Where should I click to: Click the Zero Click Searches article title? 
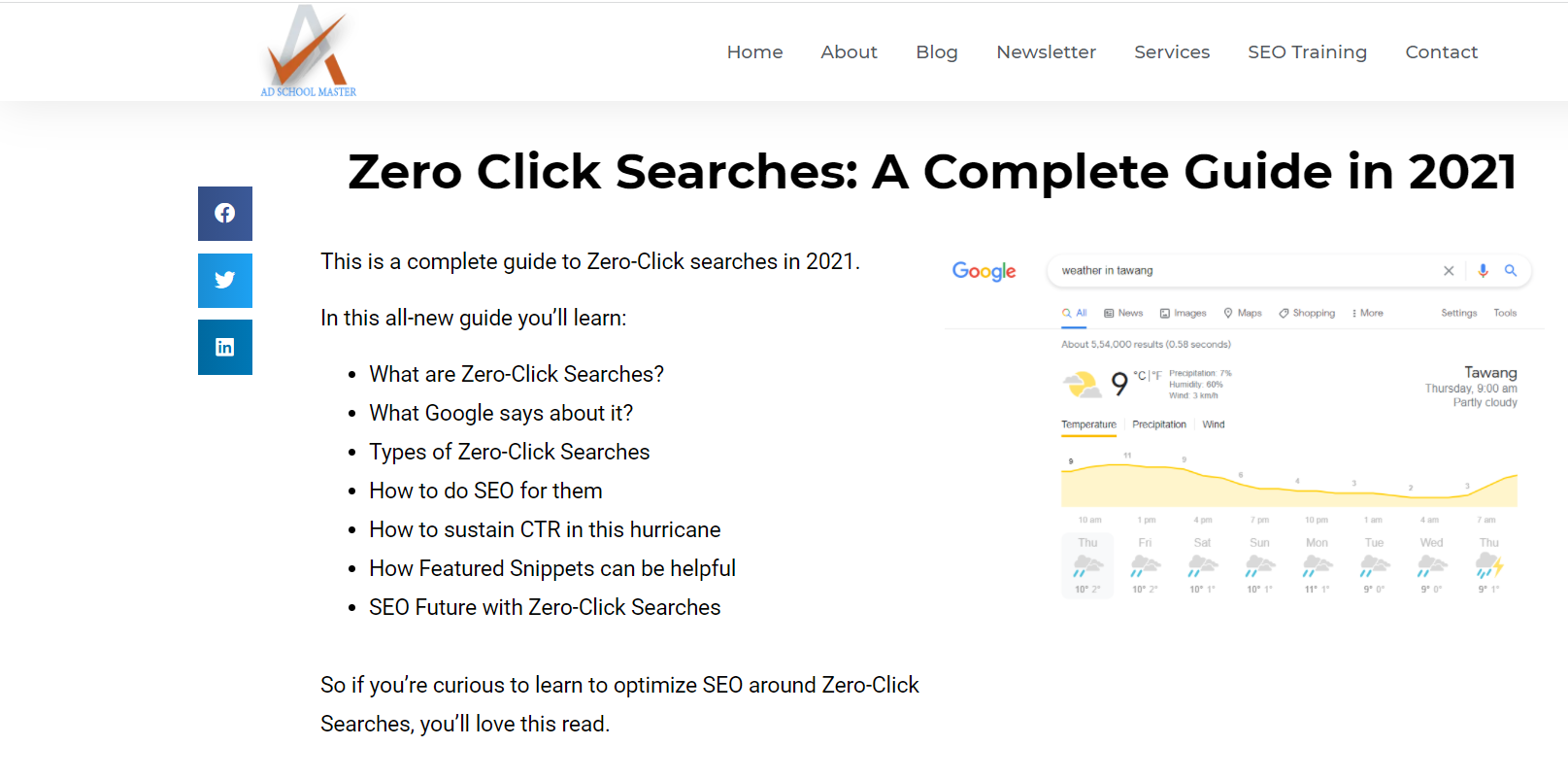point(932,172)
